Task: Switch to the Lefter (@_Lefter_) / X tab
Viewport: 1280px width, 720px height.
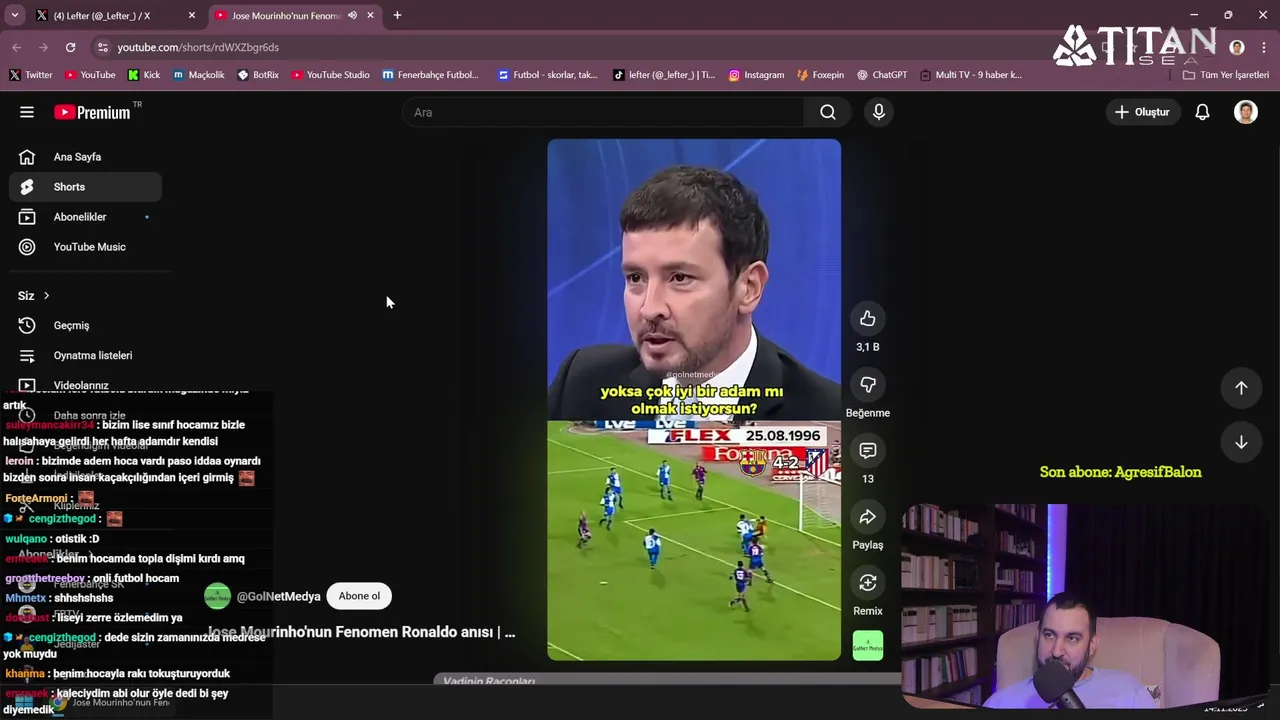Action: coord(115,15)
